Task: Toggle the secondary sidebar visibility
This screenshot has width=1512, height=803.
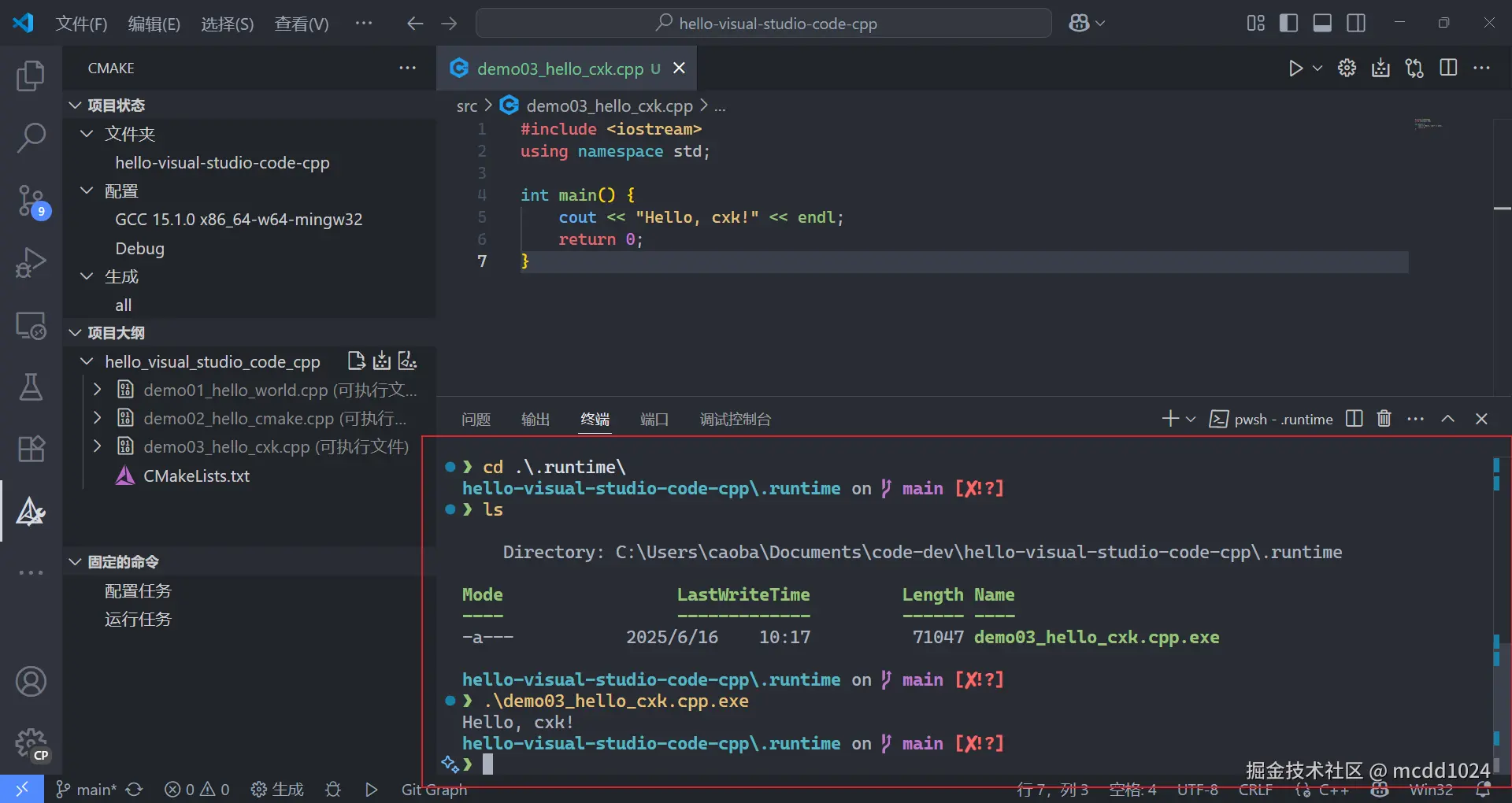Action: pos(1356,24)
